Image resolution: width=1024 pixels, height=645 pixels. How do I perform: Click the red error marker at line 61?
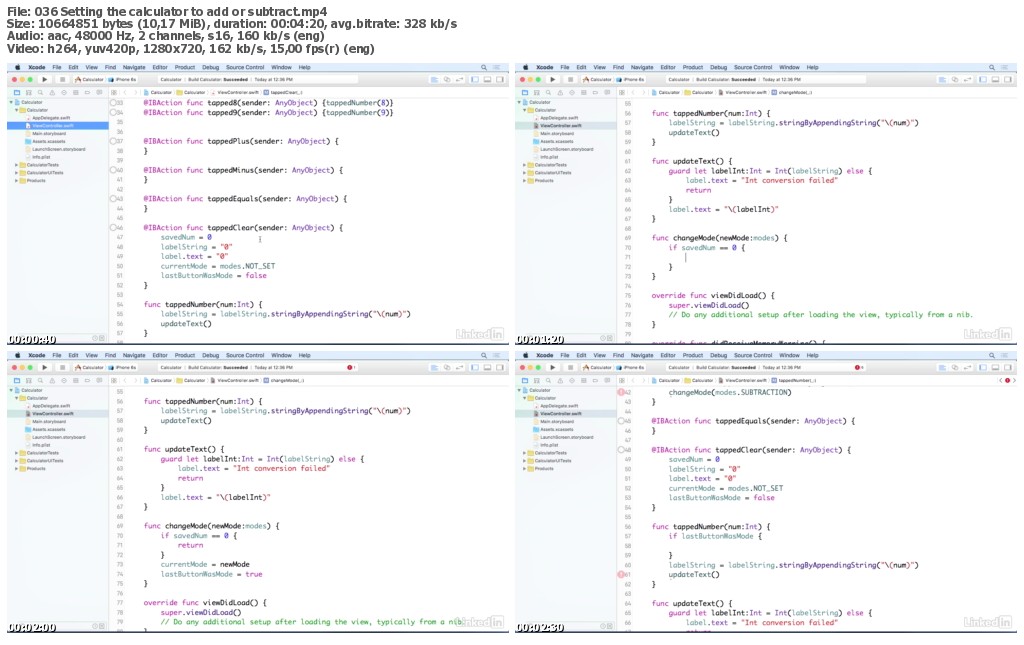(x=621, y=574)
